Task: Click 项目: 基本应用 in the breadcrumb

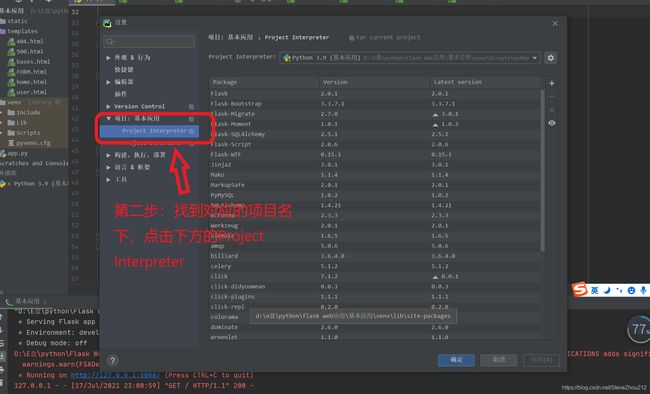Action: 230,37
